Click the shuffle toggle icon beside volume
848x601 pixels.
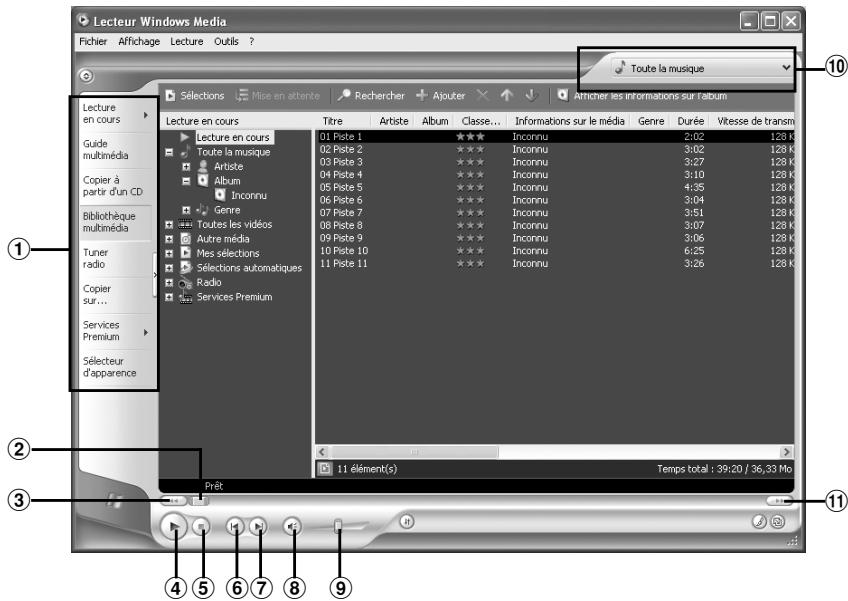click(407, 521)
